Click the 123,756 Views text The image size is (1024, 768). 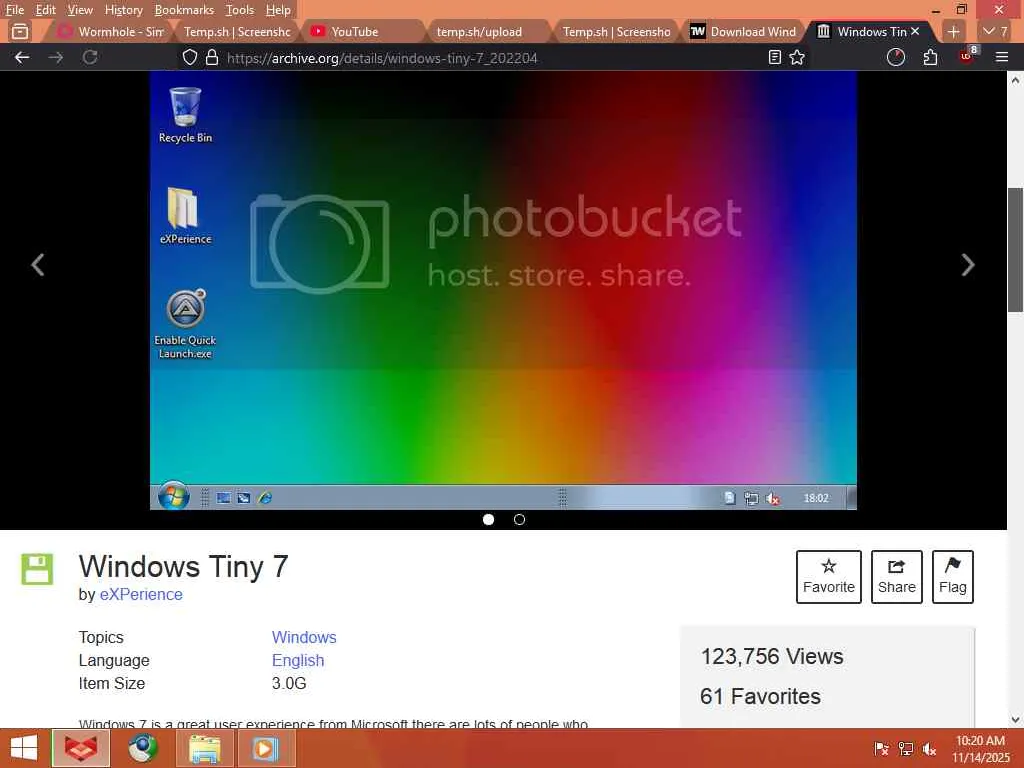[x=772, y=656]
